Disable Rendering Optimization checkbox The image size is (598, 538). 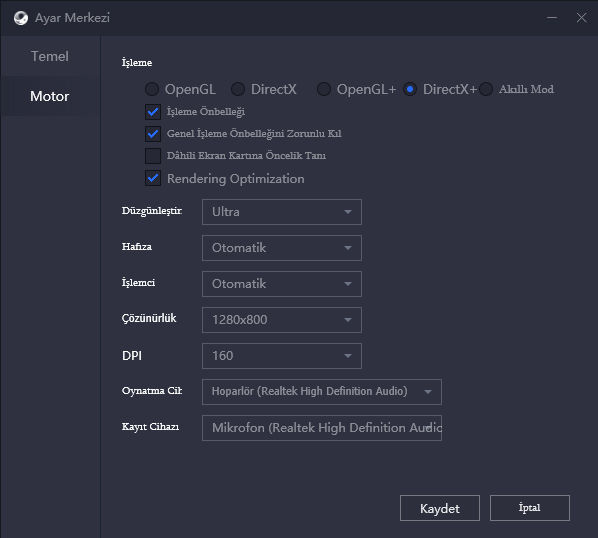coord(153,178)
